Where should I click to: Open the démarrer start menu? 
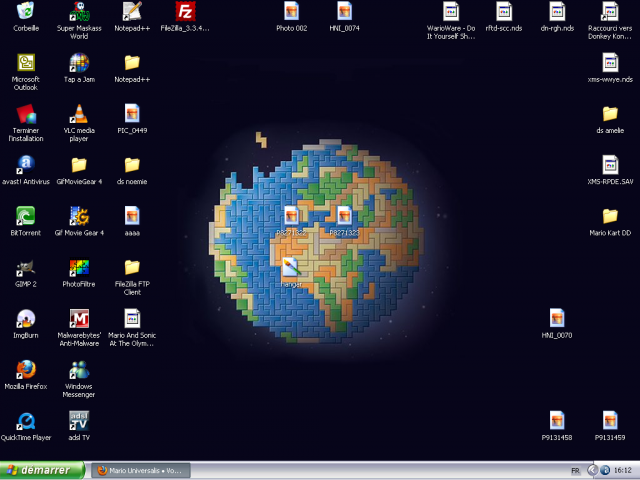42,471
